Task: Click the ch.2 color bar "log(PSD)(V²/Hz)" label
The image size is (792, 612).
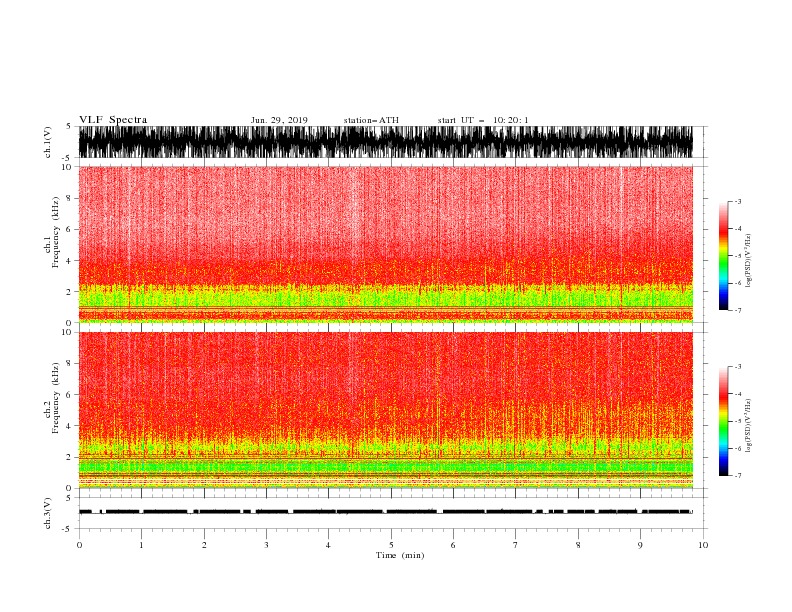Action: tap(749, 426)
